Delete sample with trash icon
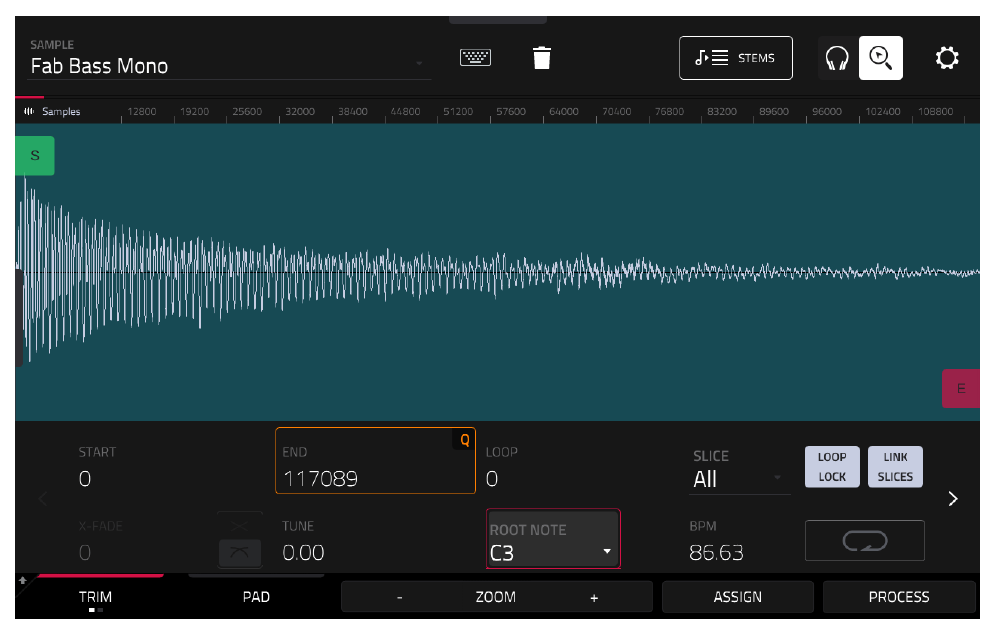 pos(542,58)
